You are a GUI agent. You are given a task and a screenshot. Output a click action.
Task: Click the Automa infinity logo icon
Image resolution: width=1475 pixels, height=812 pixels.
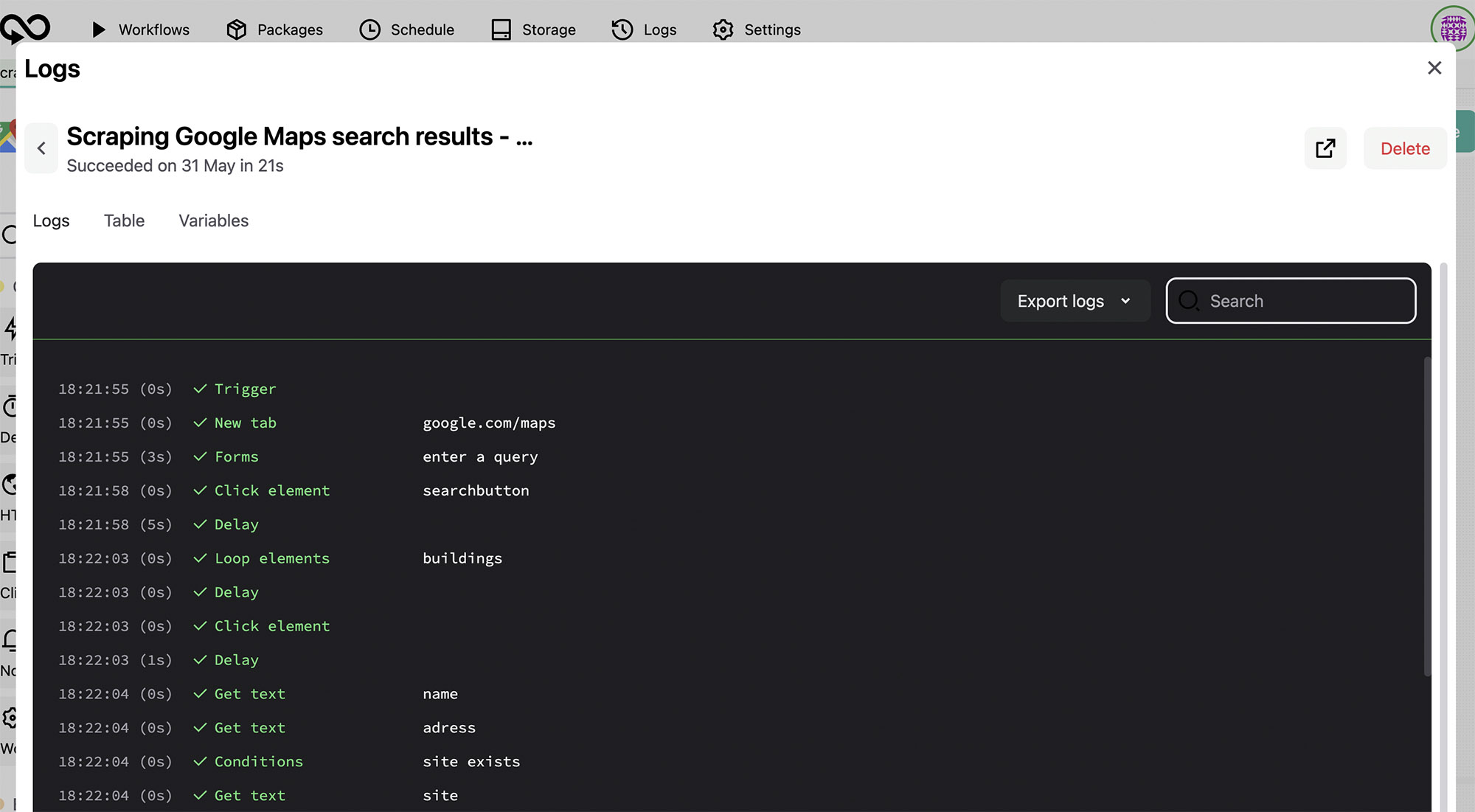click(x=25, y=28)
